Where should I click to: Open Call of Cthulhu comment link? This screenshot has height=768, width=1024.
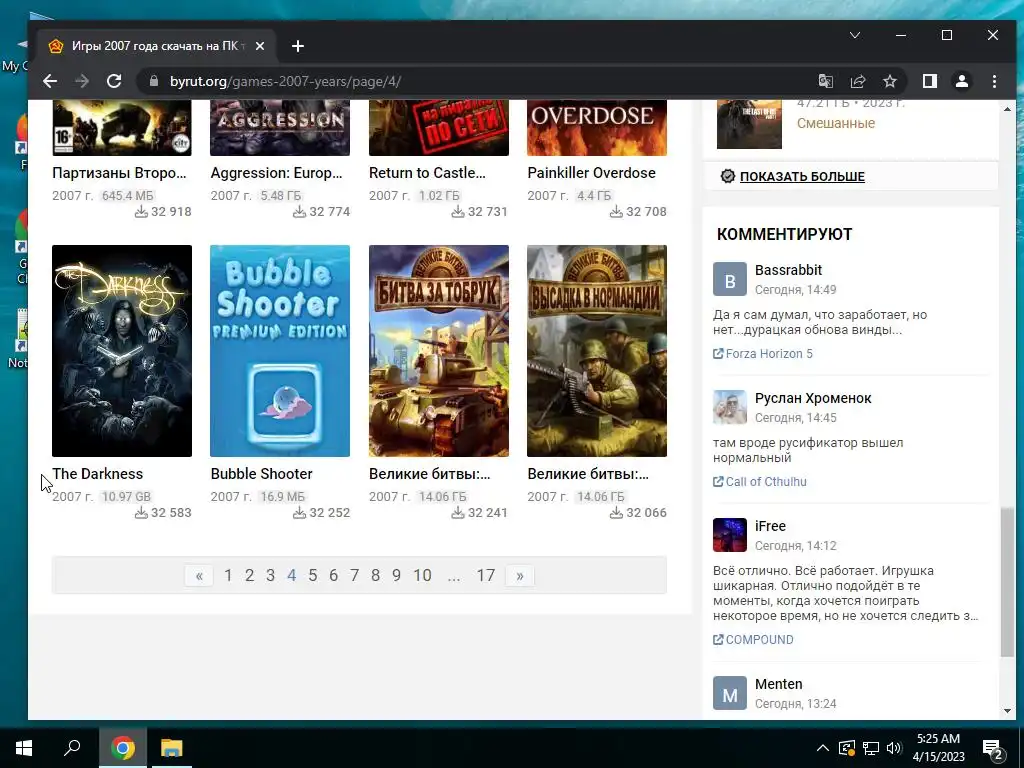pyautogui.click(x=765, y=482)
